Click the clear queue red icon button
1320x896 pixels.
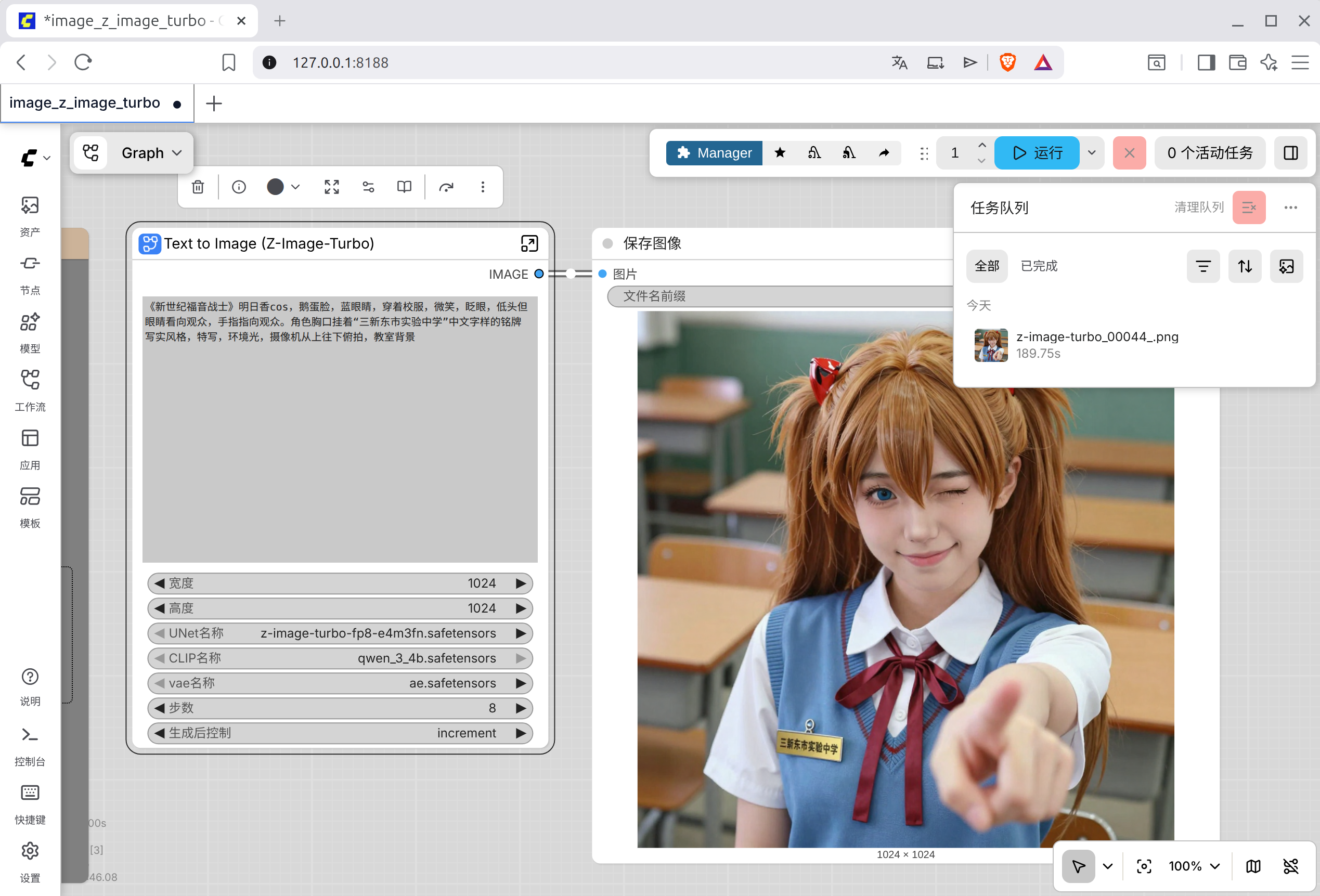tap(1248, 207)
